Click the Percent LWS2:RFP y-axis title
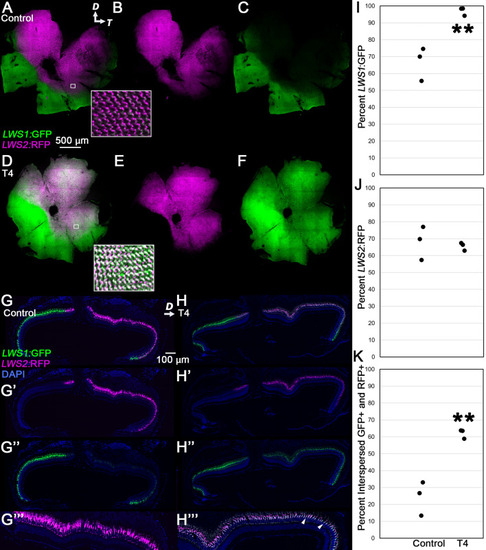The image size is (486, 550). click(x=361, y=267)
